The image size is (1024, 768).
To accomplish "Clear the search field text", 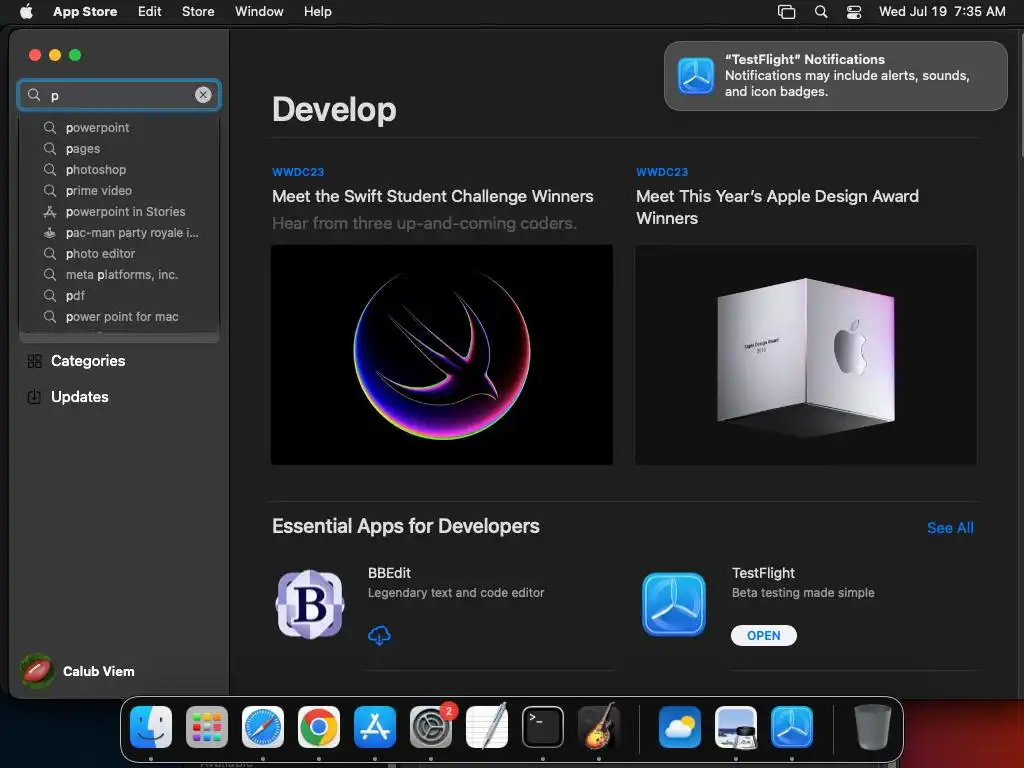I will pos(203,95).
